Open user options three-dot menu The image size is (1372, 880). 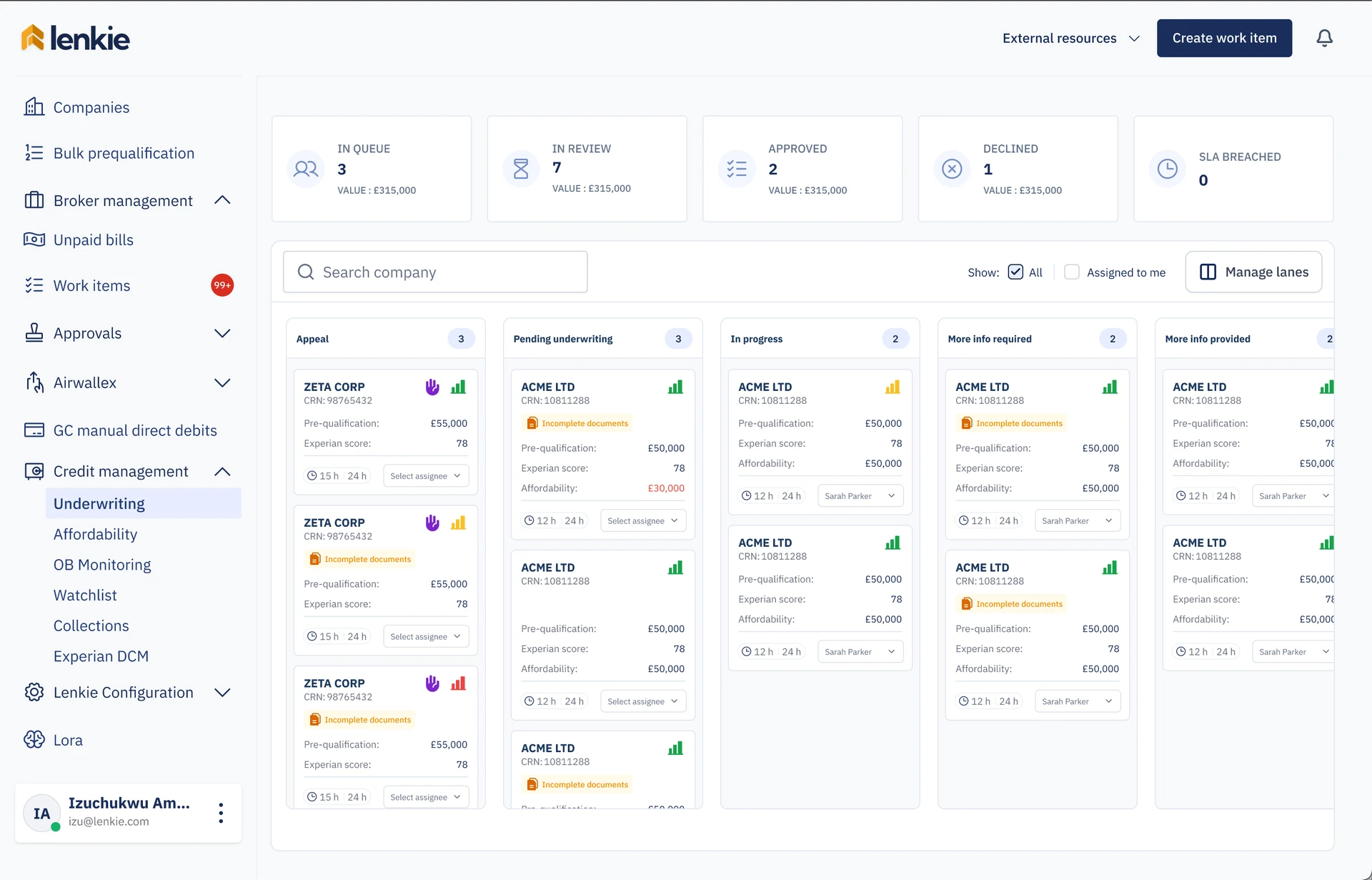pyautogui.click(x=221, y=813)
